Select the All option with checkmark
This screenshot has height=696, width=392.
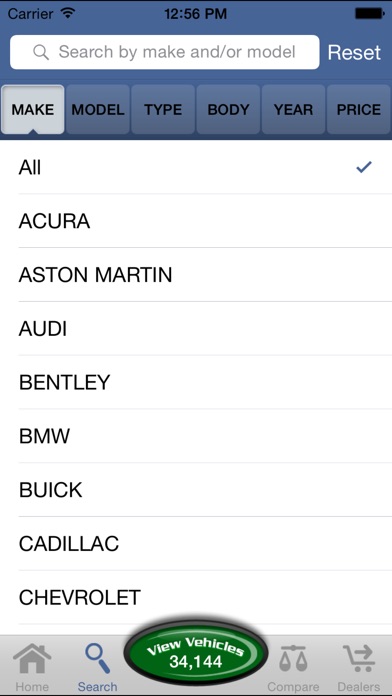pyautogui.click(x=196, y=167)
